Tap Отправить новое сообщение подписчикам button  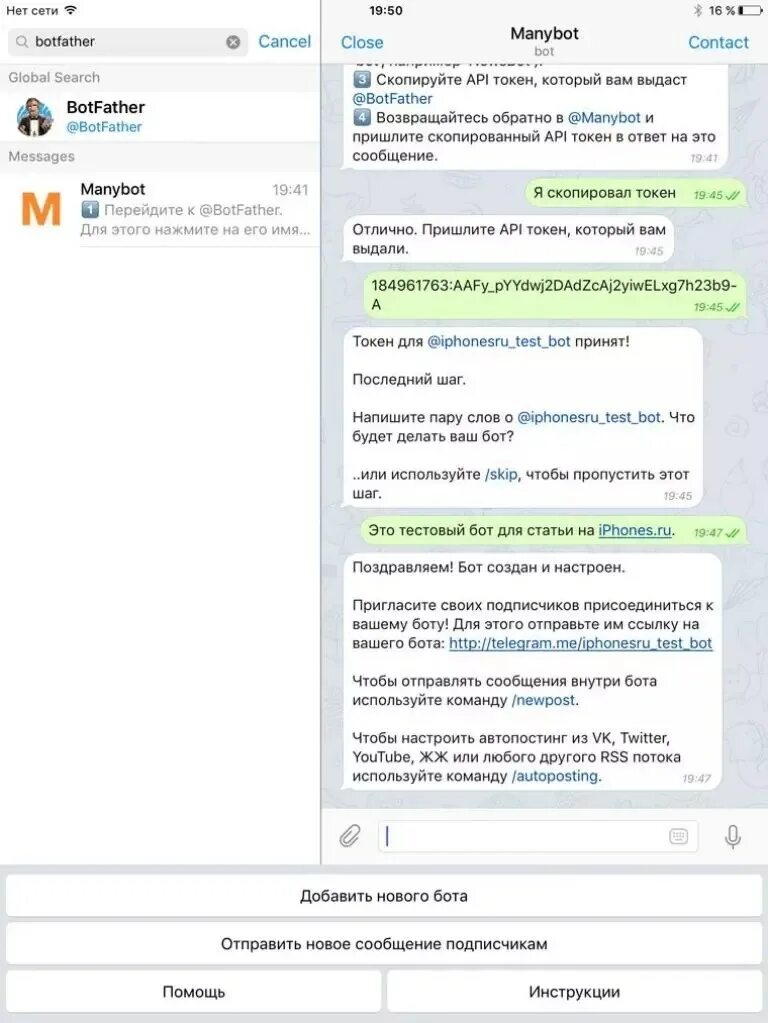click(x=384, y=943)
